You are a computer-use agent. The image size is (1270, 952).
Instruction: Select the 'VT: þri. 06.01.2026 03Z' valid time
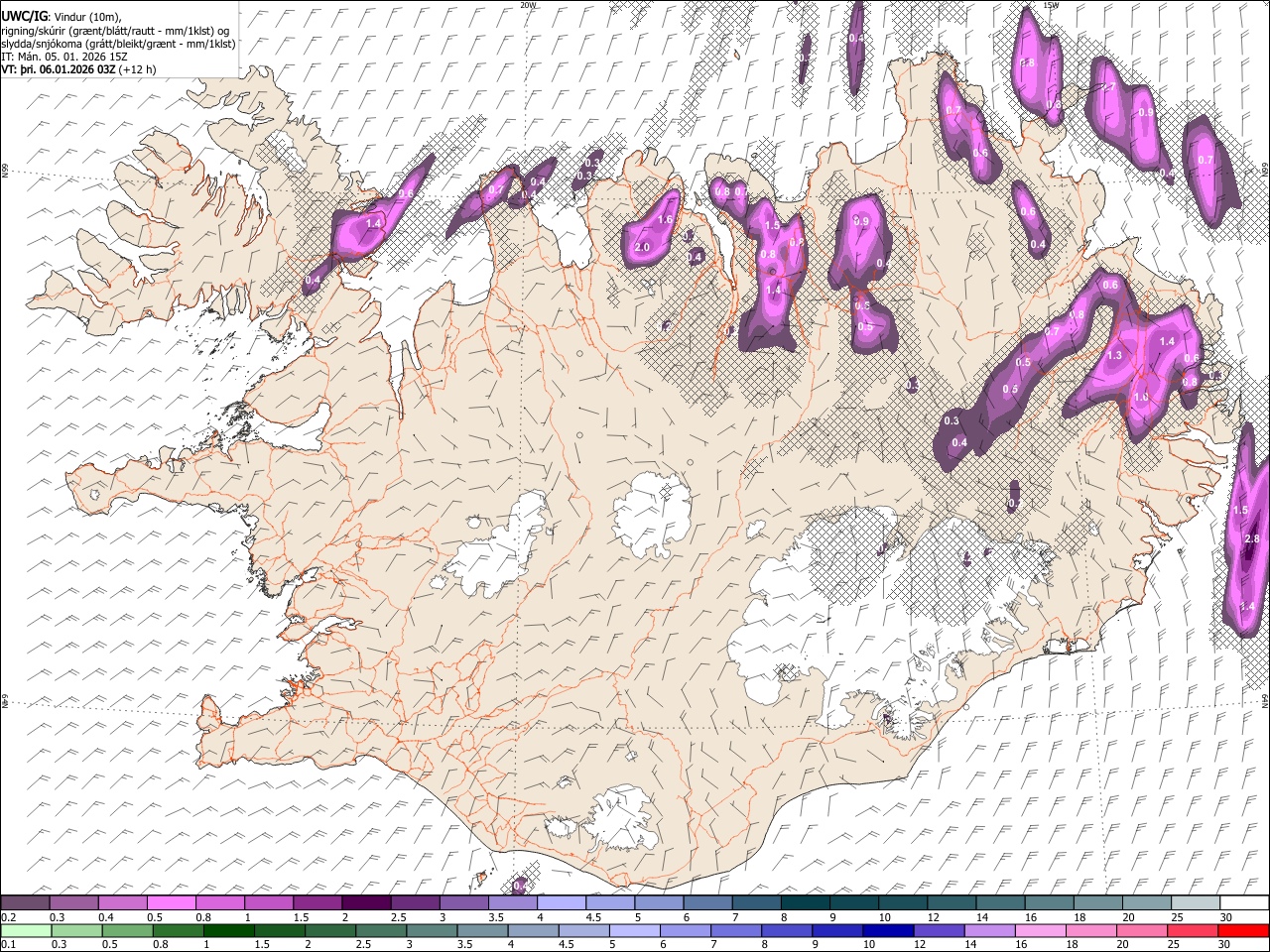coord(58,70)
